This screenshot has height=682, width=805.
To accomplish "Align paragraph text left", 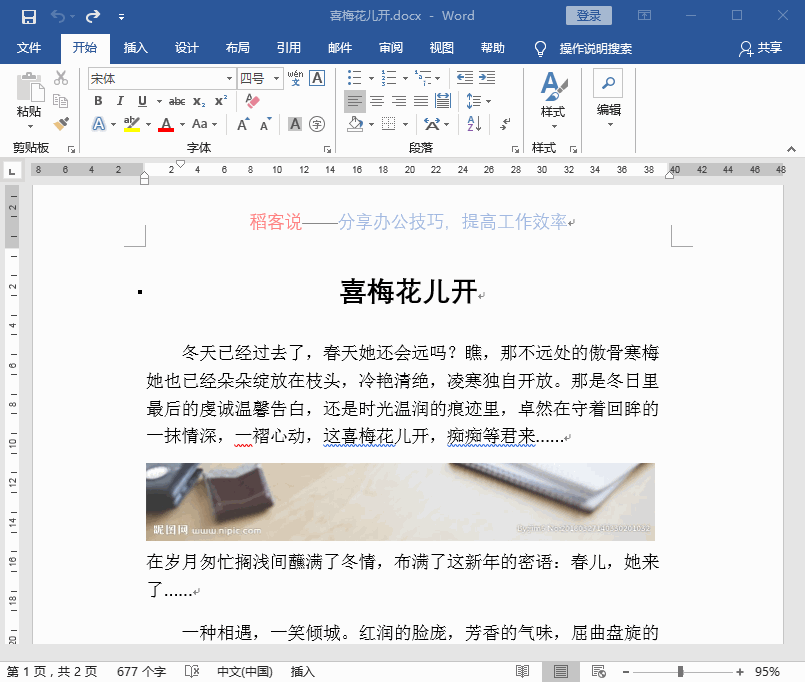I will (x=355, y=101).
